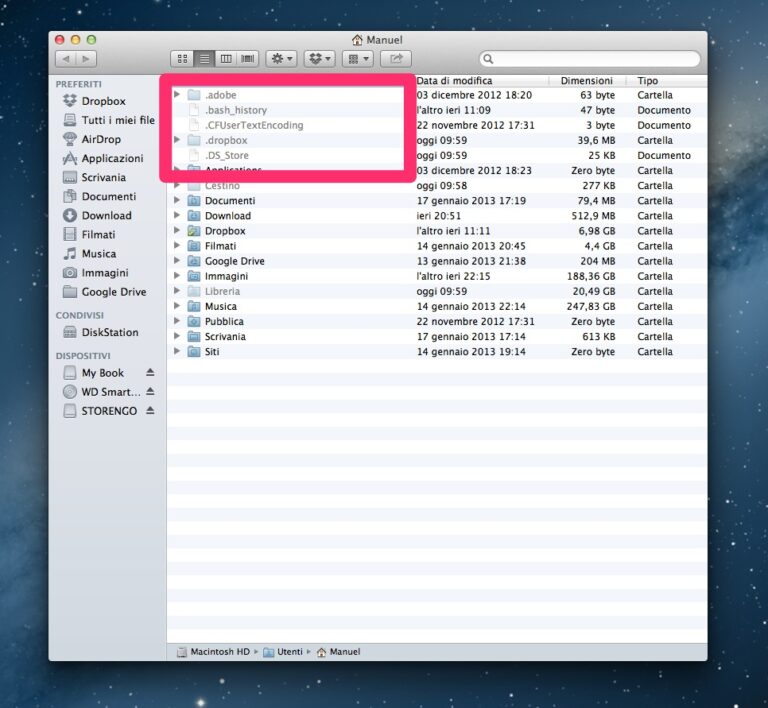Sort by Data di modifica column

coord(480,80)
